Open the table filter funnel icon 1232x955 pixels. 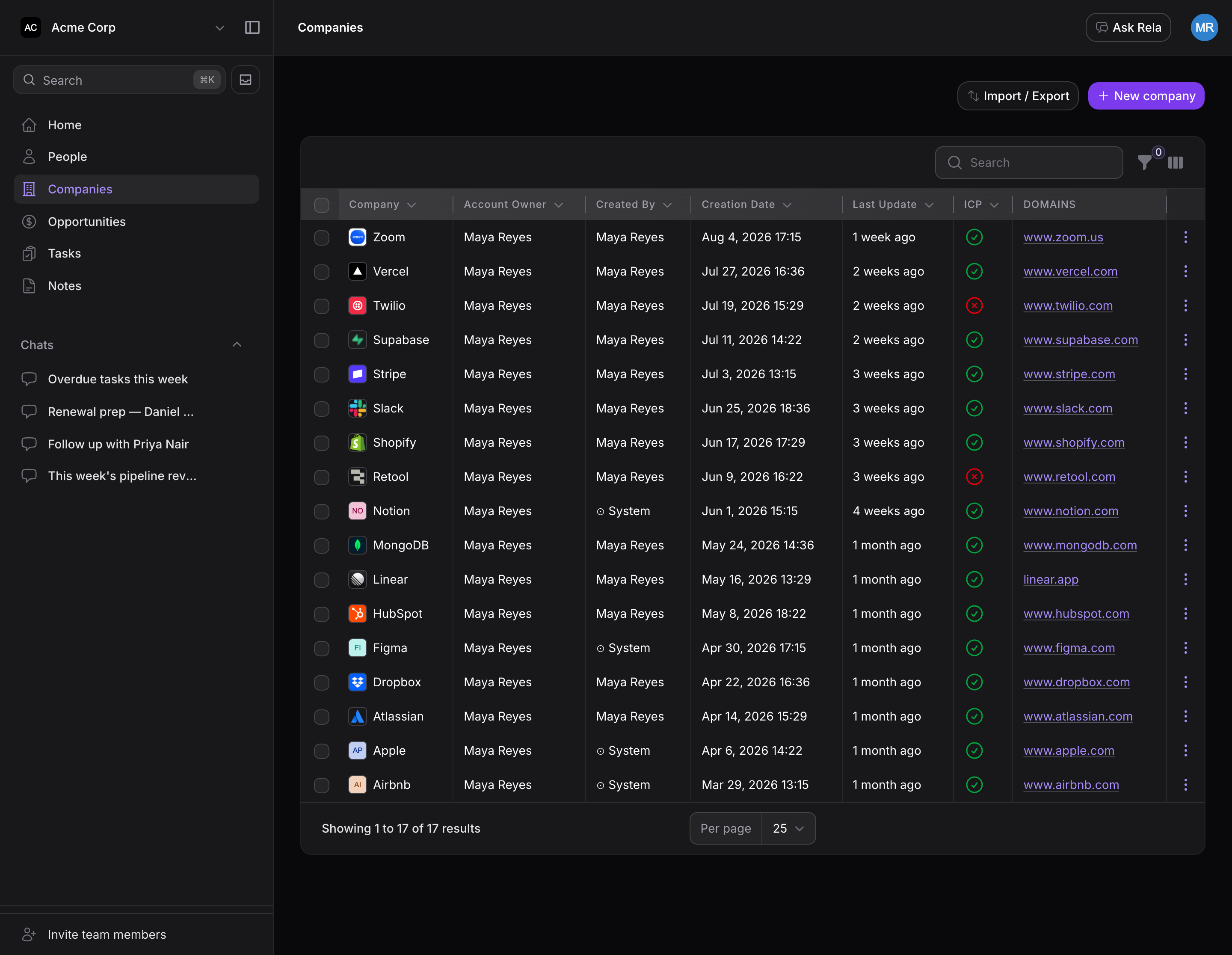pyautogui.click(x=1145, y=163)
